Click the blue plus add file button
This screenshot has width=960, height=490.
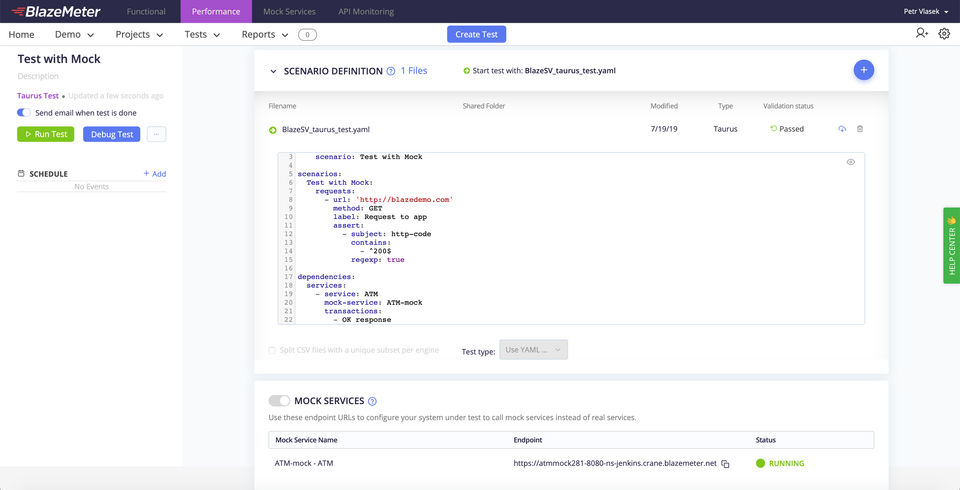[x=864, y=70]
